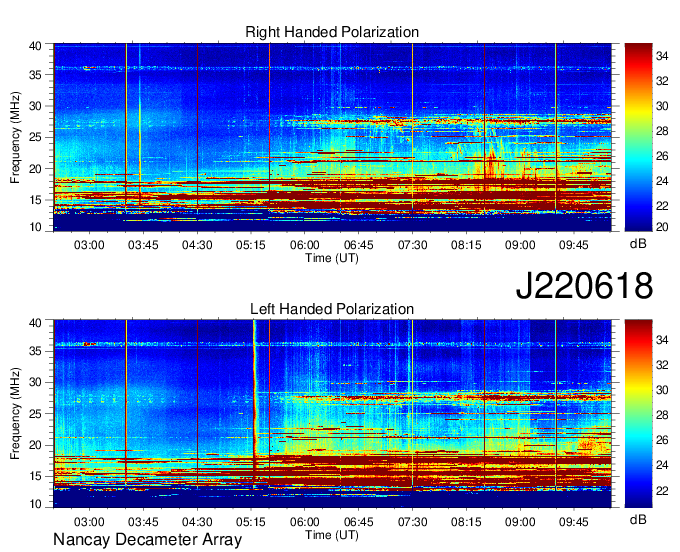Click "Frequency (MHz)" label of bottom plot
The image size is (680, 552).
15,414
